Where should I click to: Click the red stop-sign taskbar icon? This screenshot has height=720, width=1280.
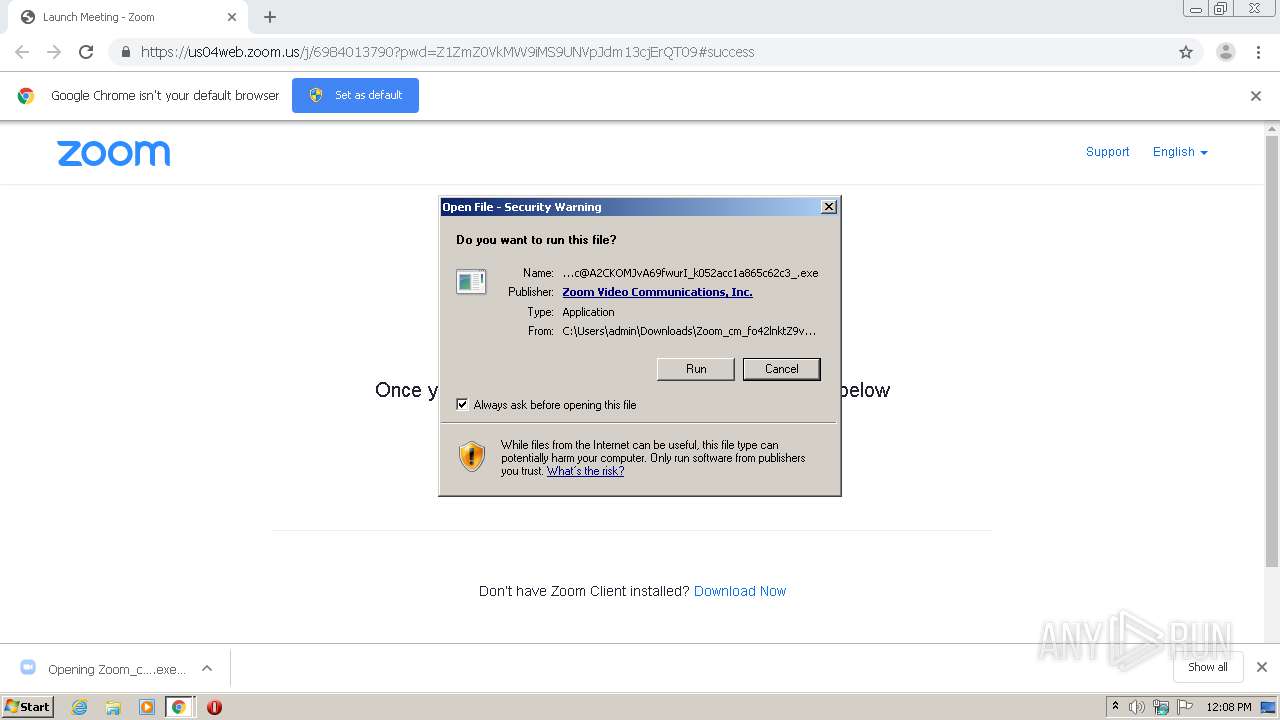click(x=214, y=707)
